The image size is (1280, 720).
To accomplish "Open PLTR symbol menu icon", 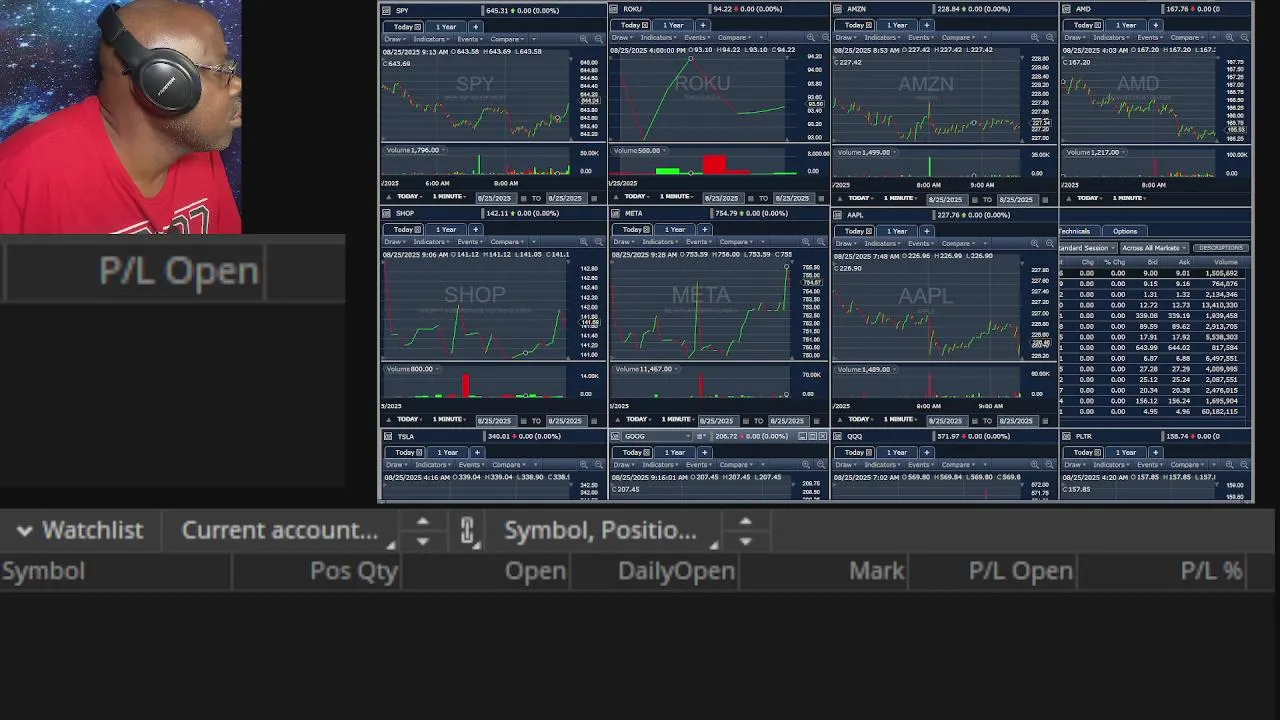I will click(x=1066, y=436).
